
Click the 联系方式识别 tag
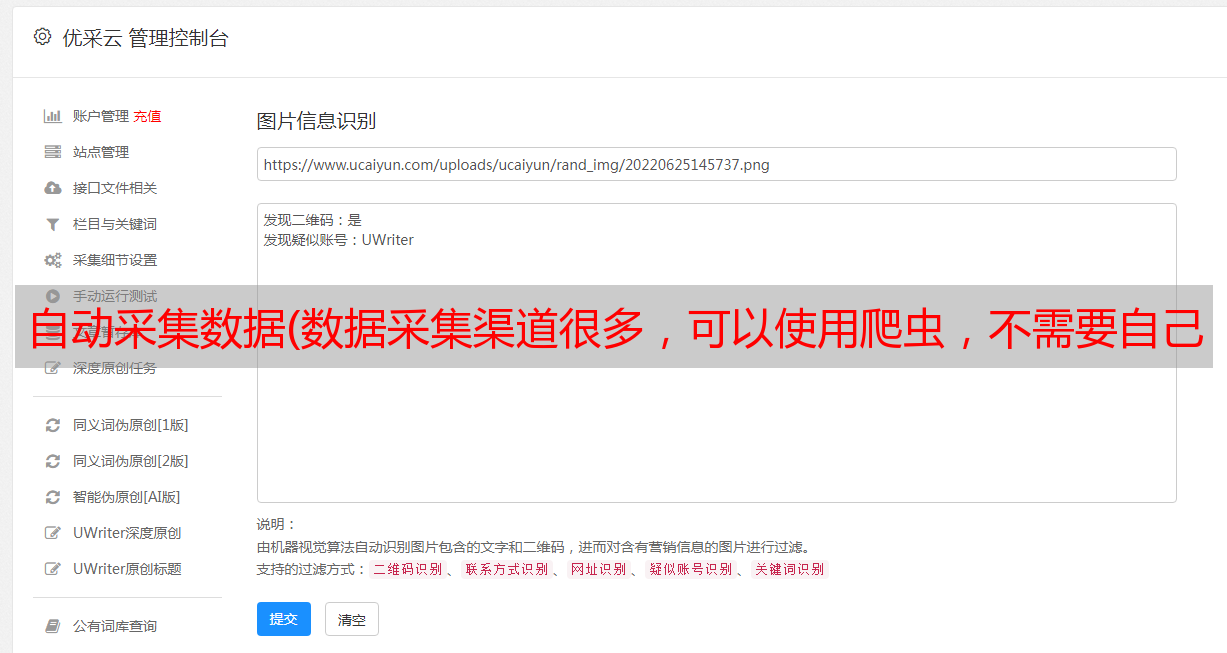coord(507,569)
